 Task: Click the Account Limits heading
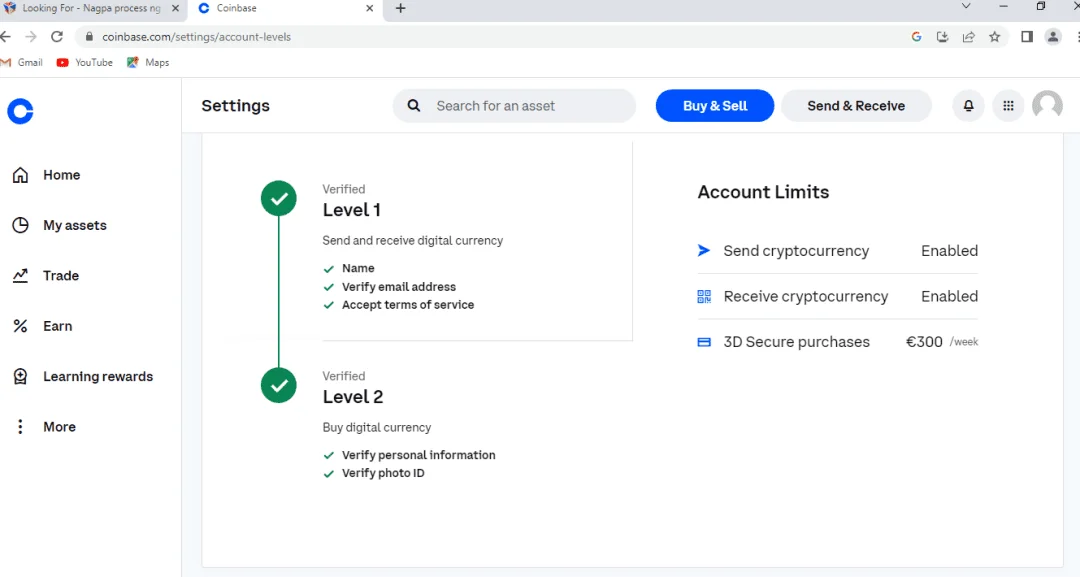[763, 192]
